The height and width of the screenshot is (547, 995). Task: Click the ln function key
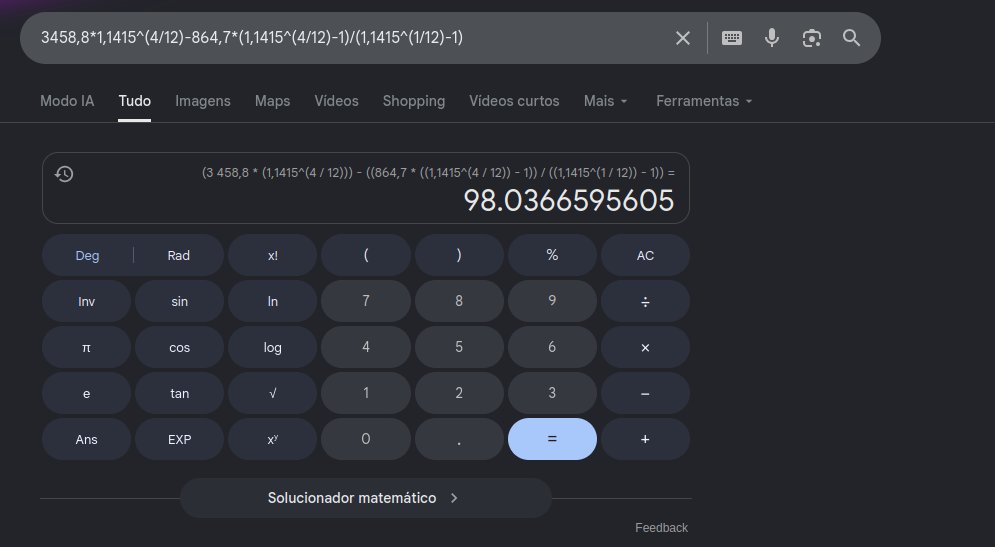point(273,301)
